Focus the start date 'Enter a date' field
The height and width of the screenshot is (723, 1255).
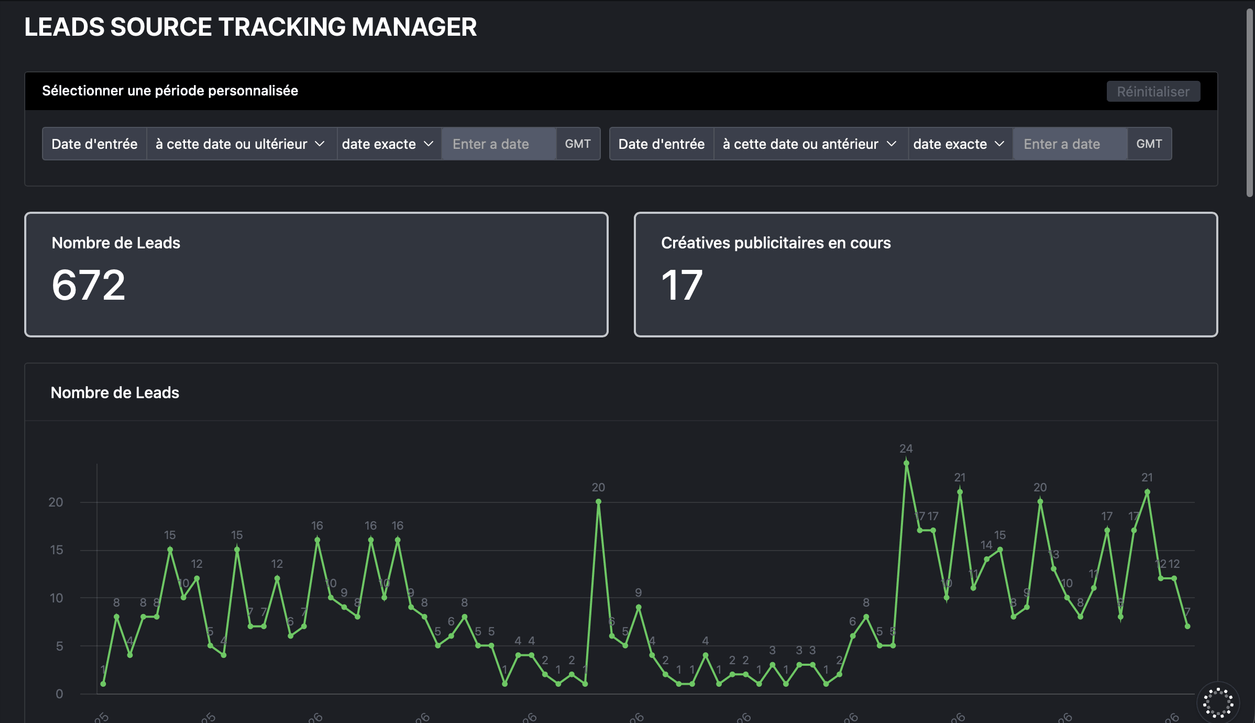(499, 144)
